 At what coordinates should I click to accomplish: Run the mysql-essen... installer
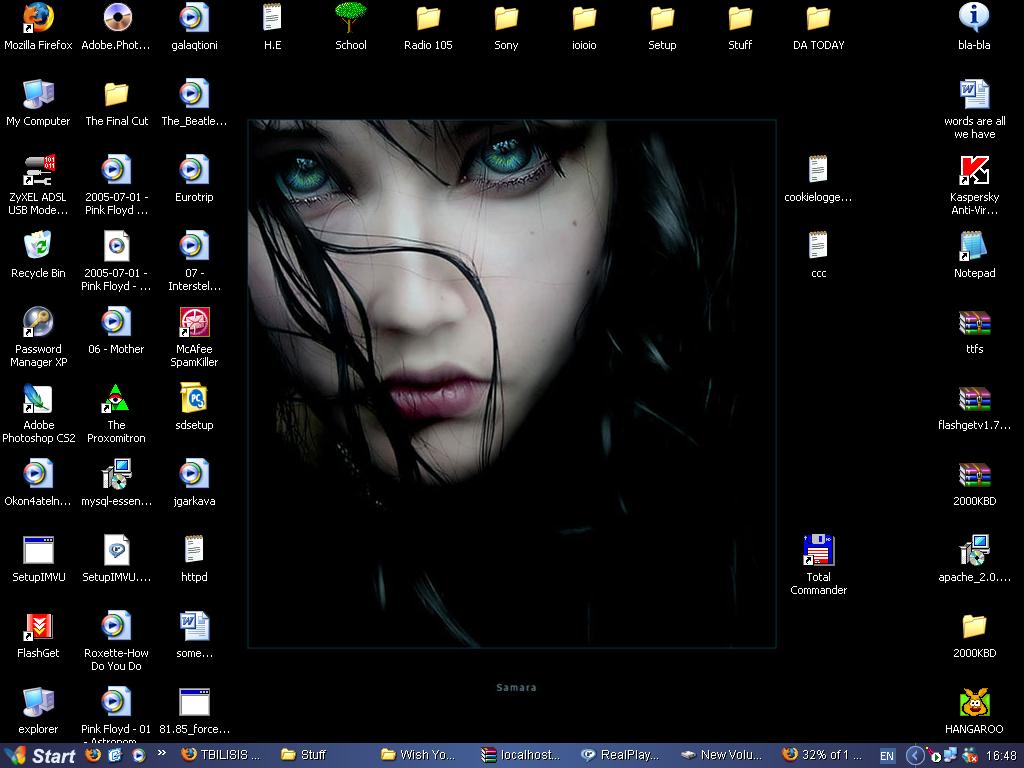(116, 473)
